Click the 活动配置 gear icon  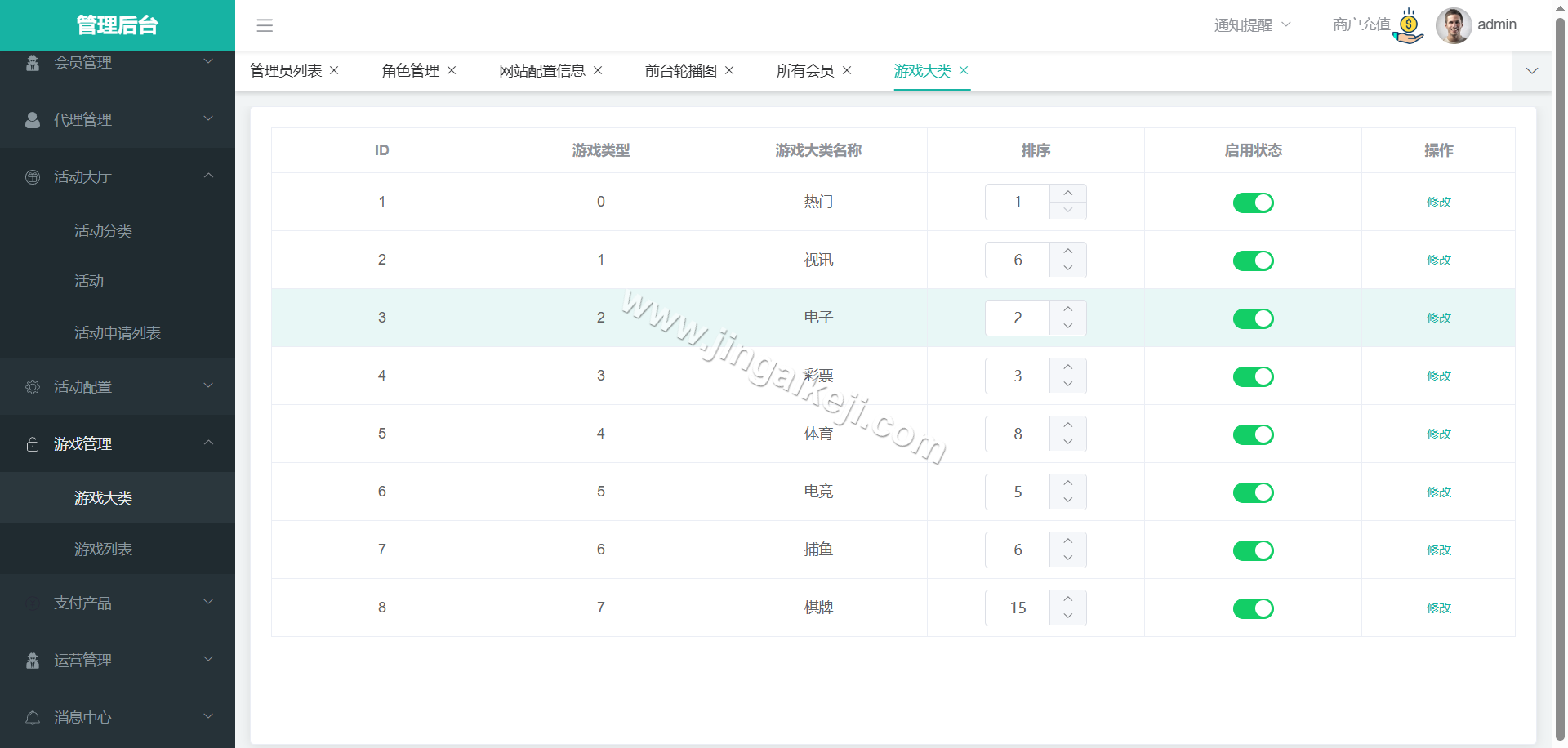[x=33, y=386]
